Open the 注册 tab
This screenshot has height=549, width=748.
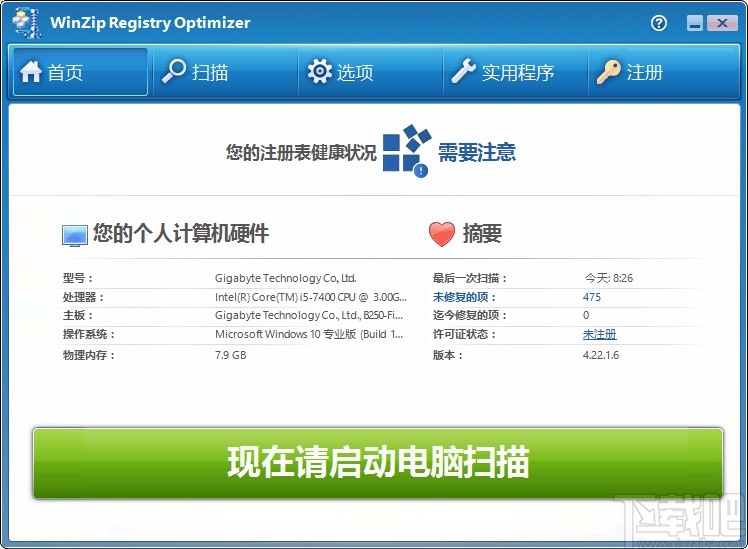point(663,72)
